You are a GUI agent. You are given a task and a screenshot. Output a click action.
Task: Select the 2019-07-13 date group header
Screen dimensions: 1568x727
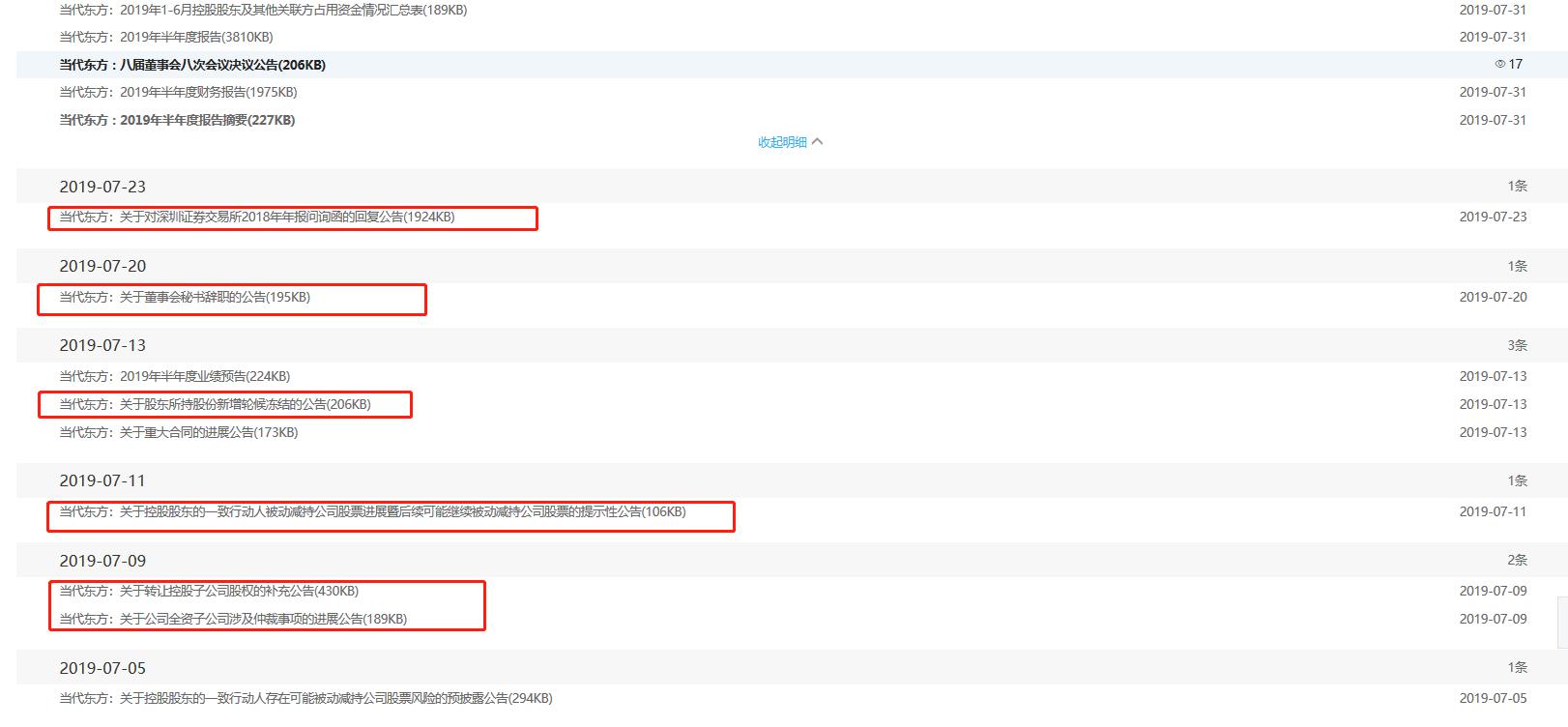792,345
